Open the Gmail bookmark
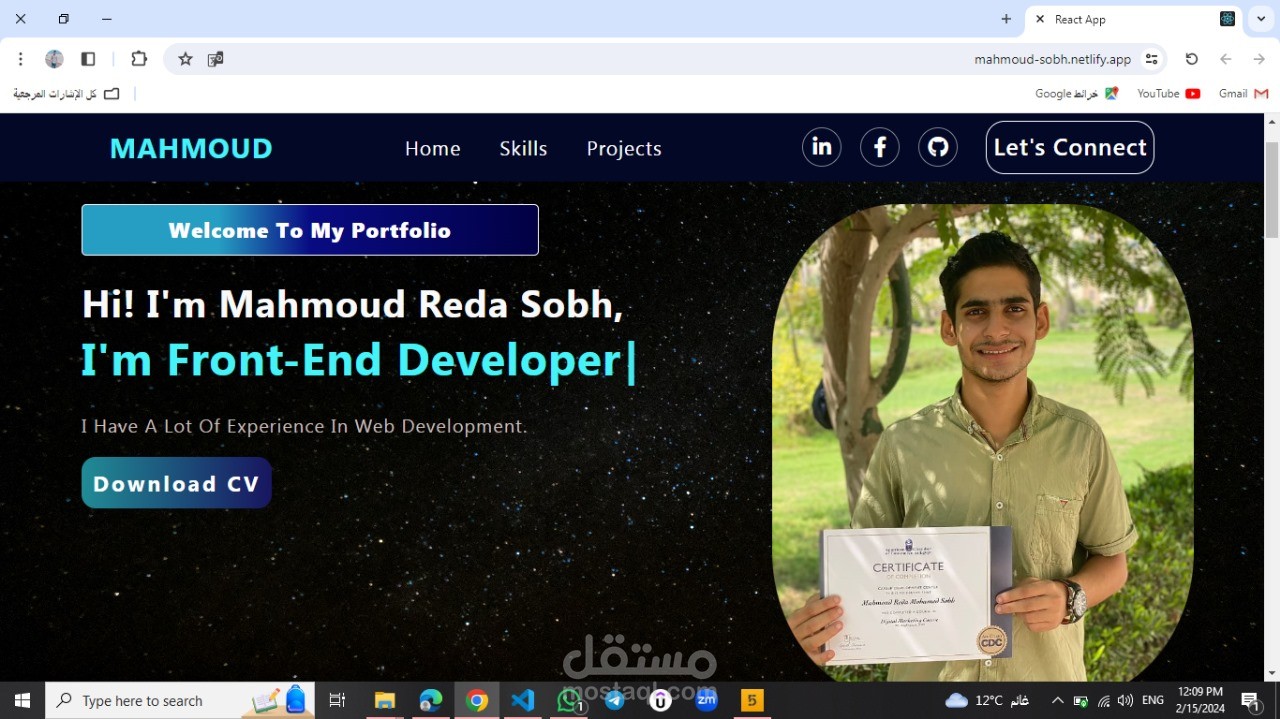The image size is (1280, 719). point(1244,94)
